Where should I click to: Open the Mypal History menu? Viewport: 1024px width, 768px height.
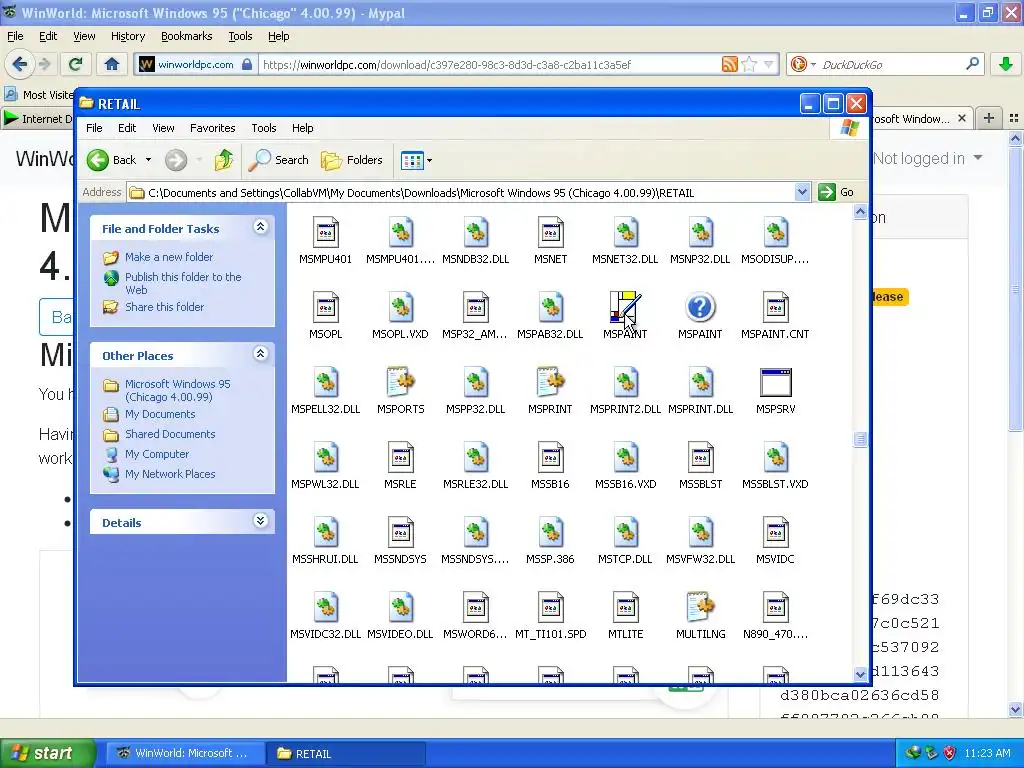click(127, 36)
